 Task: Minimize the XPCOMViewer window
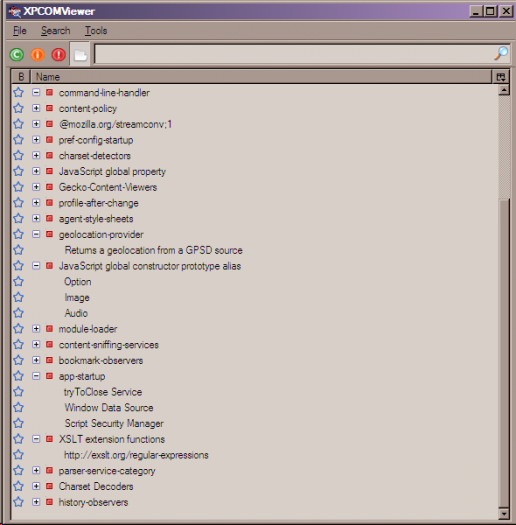[x=476, y=11]
